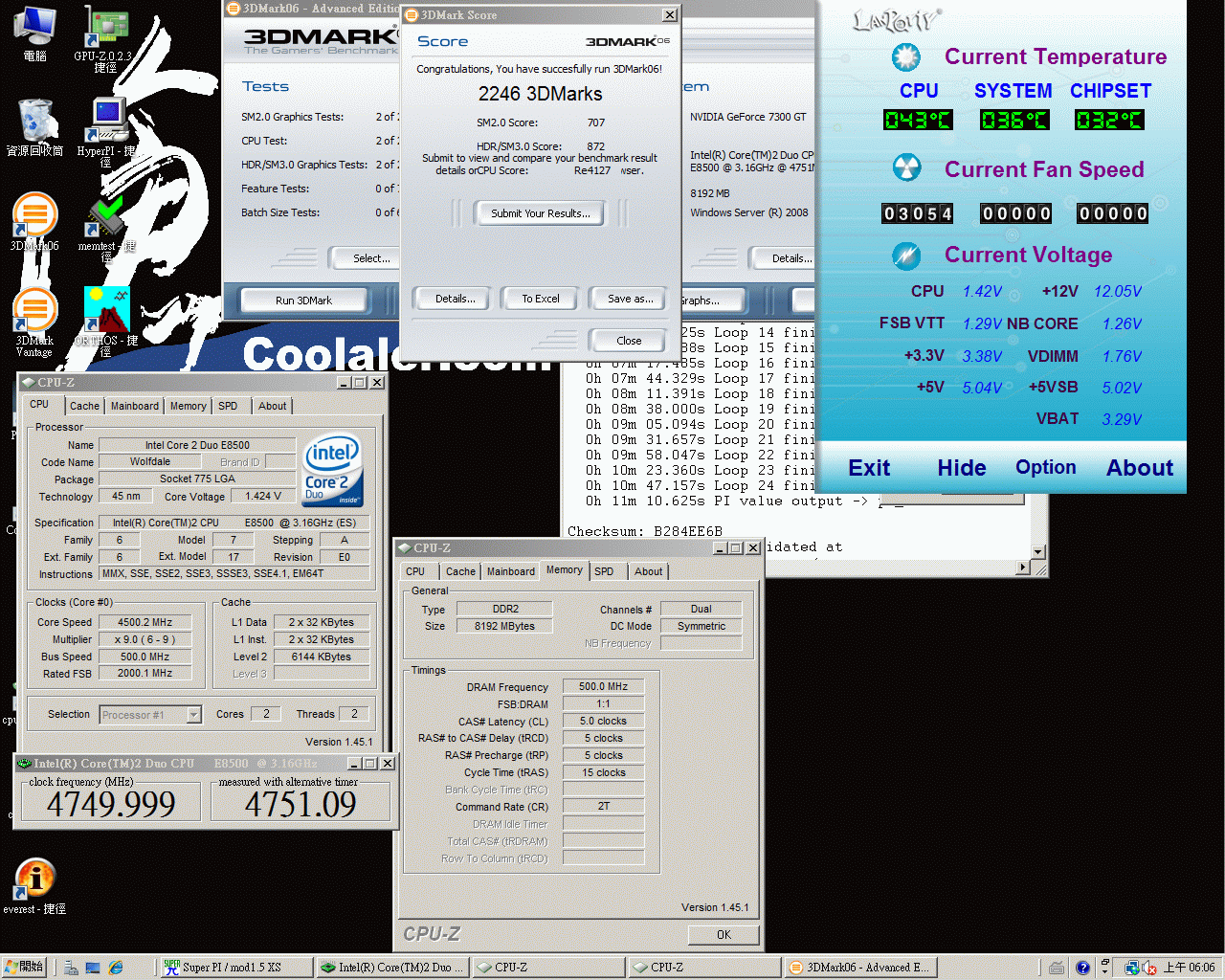Switch to Intel(R) Core(TM)2 Duo taskbar item
The image size is (1225, 980).
[392, 968]
